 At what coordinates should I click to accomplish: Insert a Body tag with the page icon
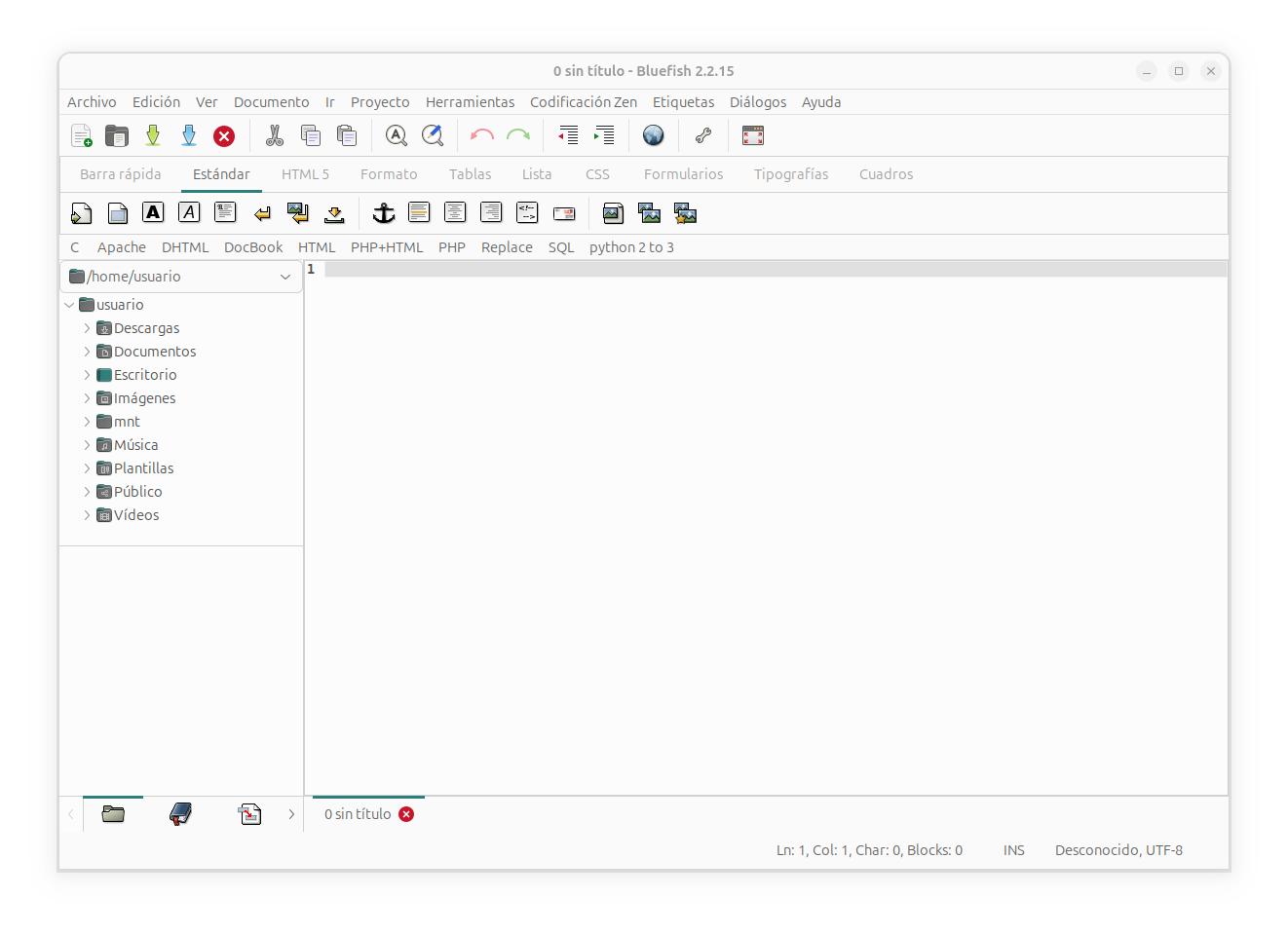[118, 213]
